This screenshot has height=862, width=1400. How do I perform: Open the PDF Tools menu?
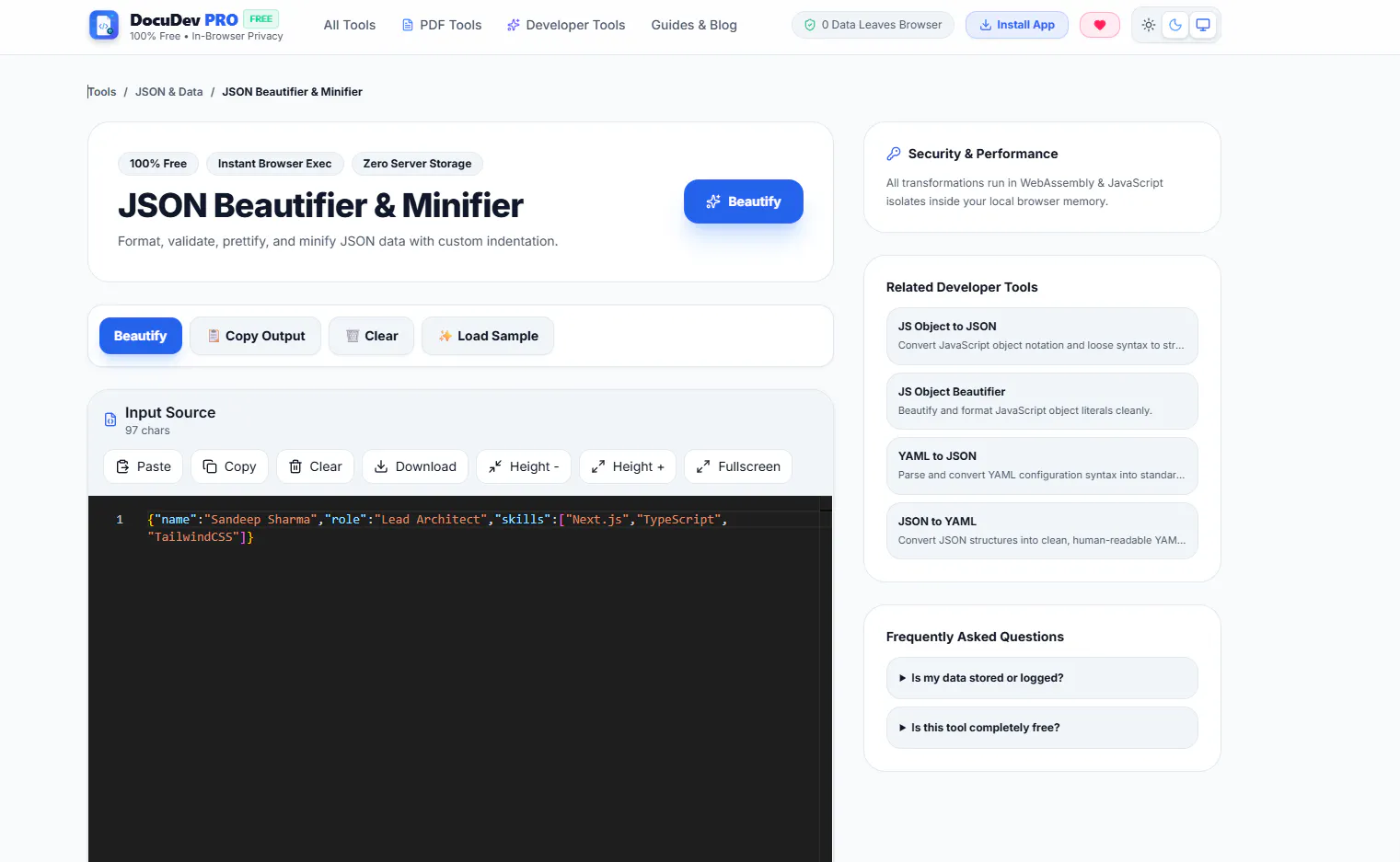tap(442, 25)
